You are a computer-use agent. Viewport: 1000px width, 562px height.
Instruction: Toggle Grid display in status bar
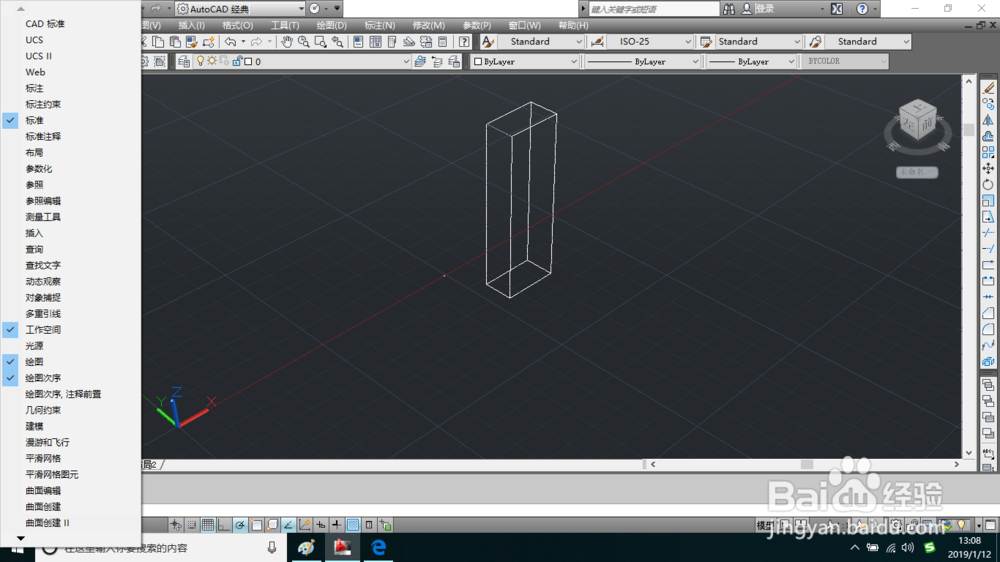[208, 525]
